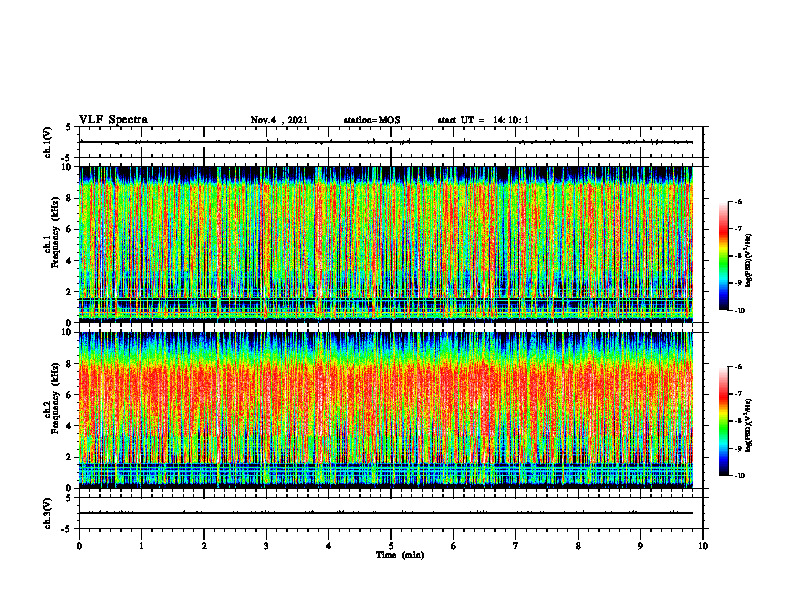Image resolution: width=792 pixels, height=612 pixels.
Task: Click ch.1 frequency axis tick "10"
Action: click(66, 167)
